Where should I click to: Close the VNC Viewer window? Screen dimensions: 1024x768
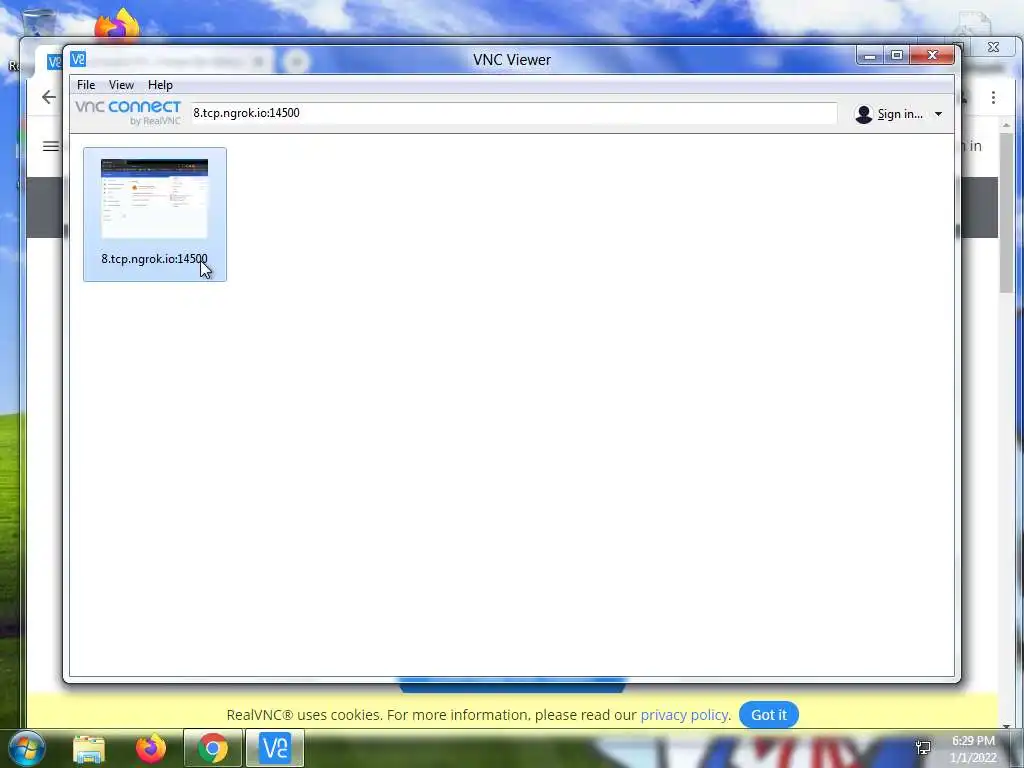point(933,56)
